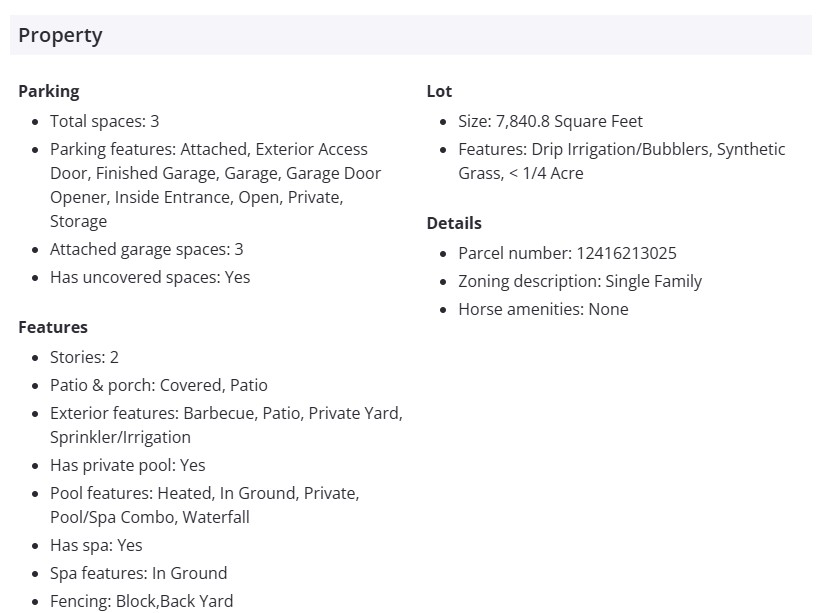Select the lot Size: 7,840.8 Square Feet entry
This screenshot has height=613, width=820.
(550, 121)
